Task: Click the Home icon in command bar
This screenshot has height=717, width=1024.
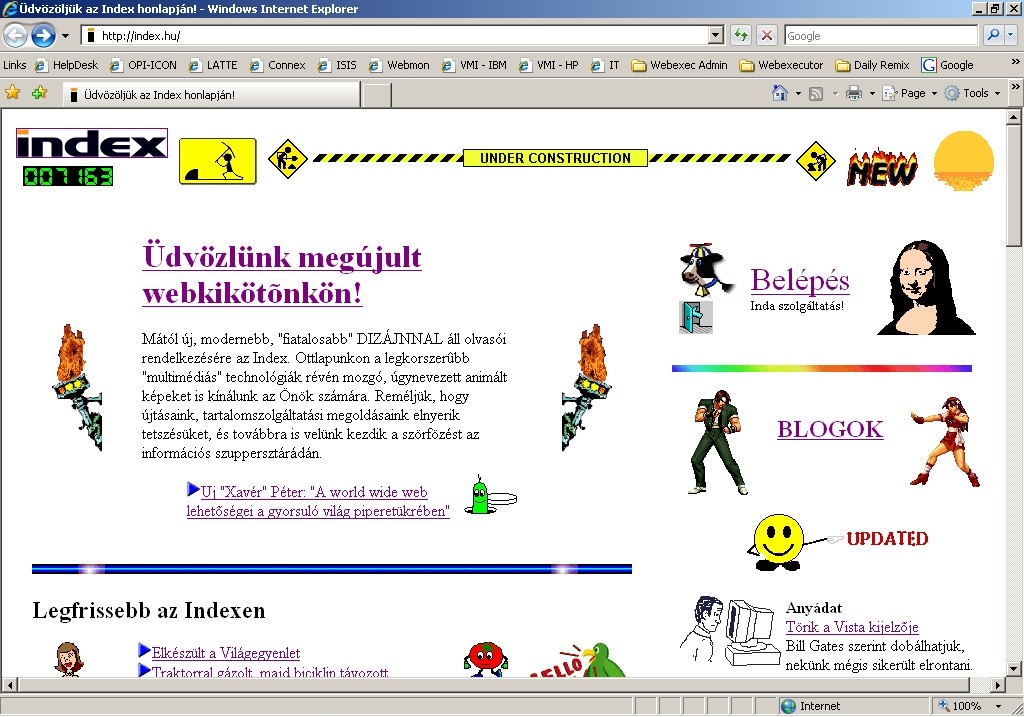Action: click(780, 93)
